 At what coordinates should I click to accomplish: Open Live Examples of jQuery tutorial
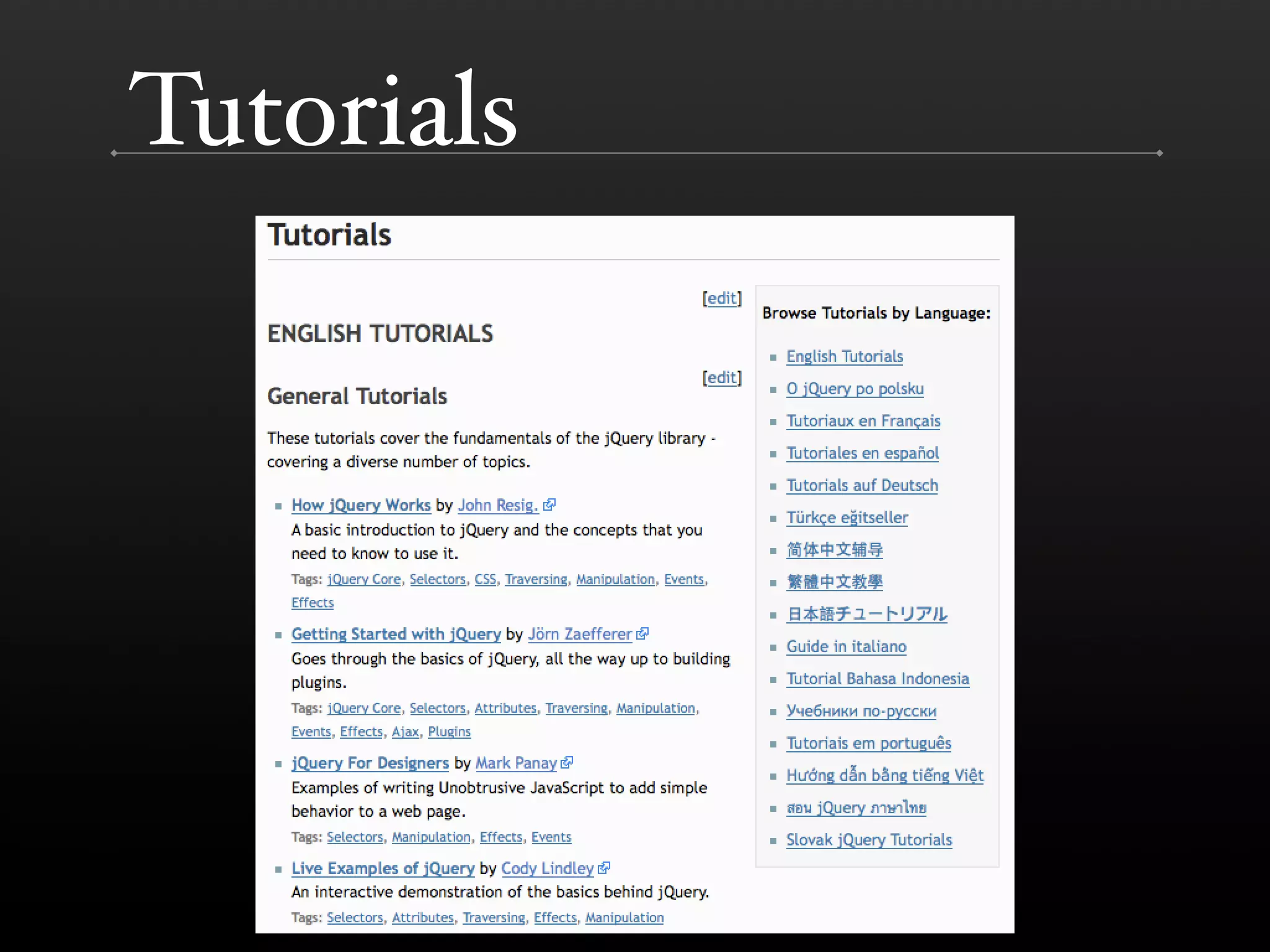[383, 869]
